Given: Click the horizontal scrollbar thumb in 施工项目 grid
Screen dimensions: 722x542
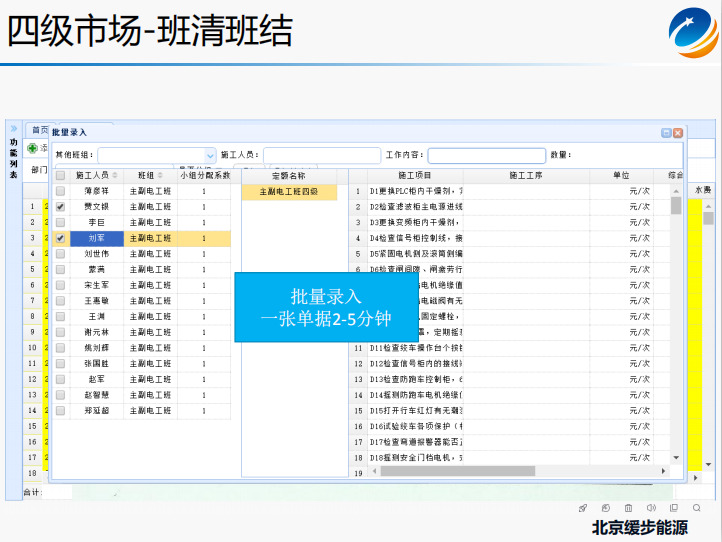Looking at the screenshot, I should click(x=458, y=471).
